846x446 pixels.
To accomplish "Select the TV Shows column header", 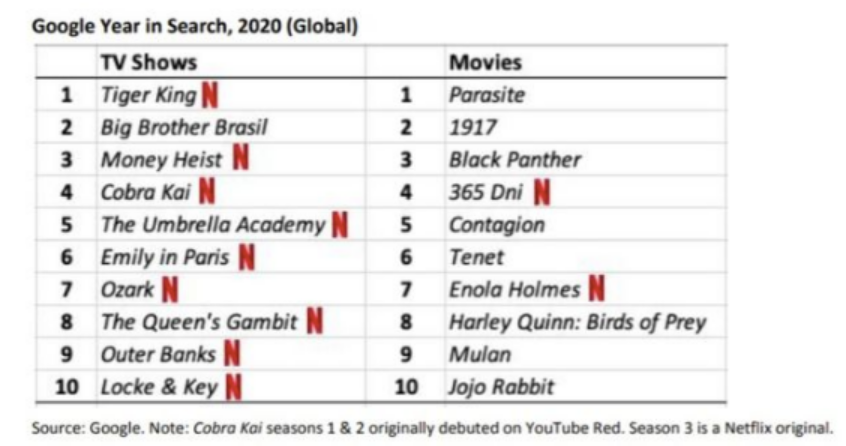I will pos(148,62).
